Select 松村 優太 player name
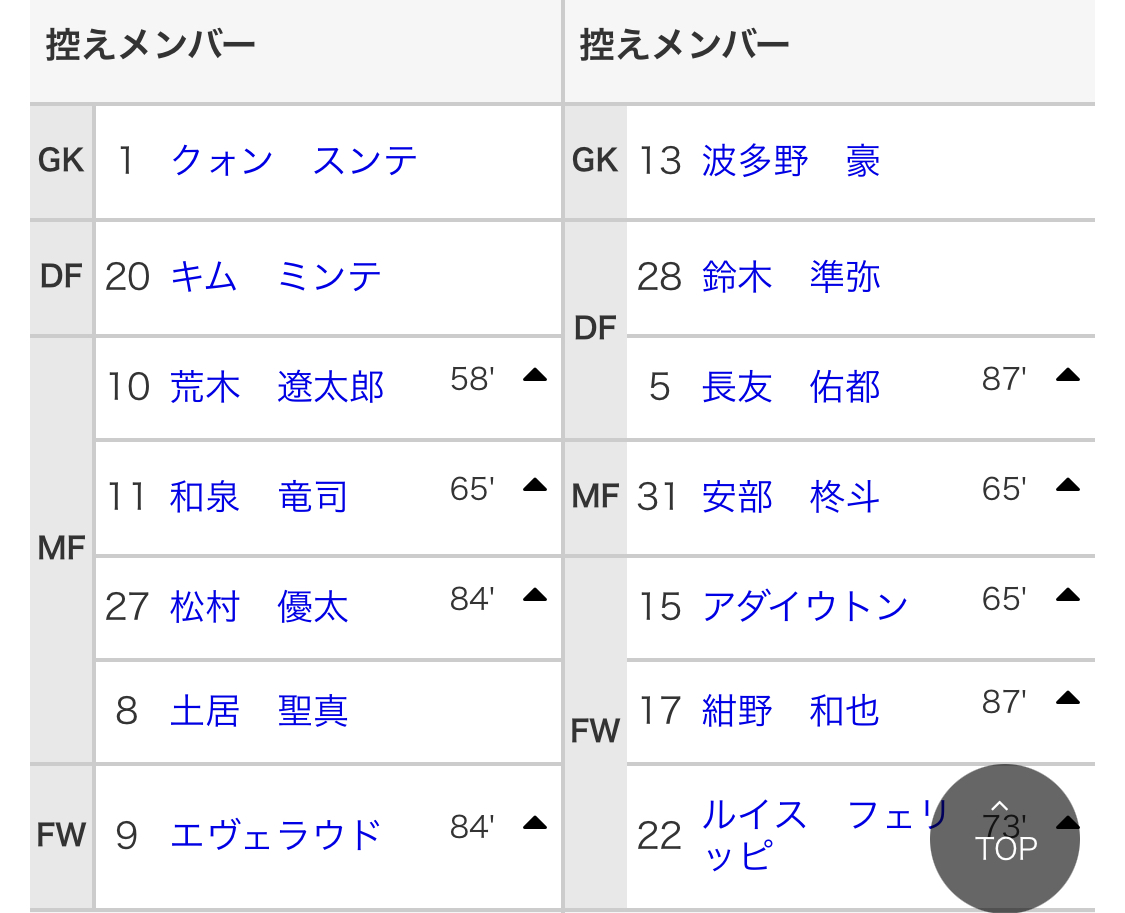The image size is (1125, 913). pyautogui.click(x=259, y=607)
